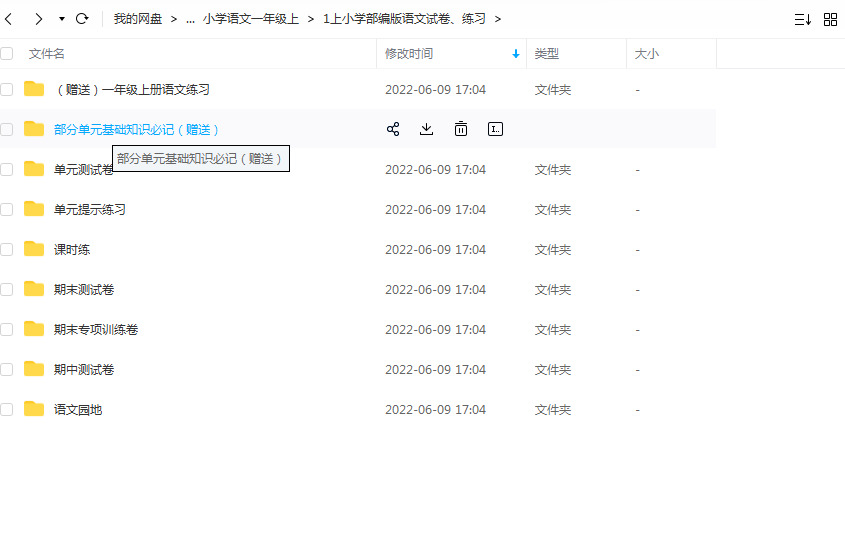The height and width of the screenshot is (547, 845).
Task: Select 1上小学部编版语文试卷、练习 breadcrumb
Action: 404,19
